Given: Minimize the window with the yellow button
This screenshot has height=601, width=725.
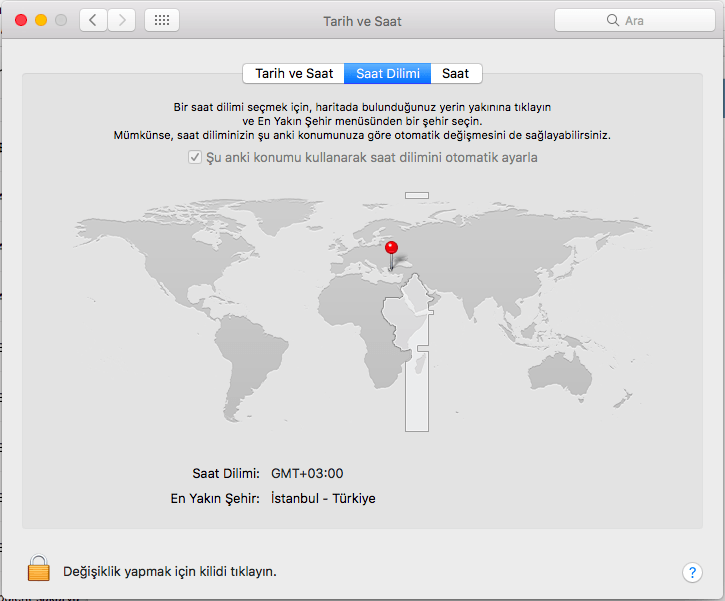Looking at the screenshot, I should (x=41, y=20).
